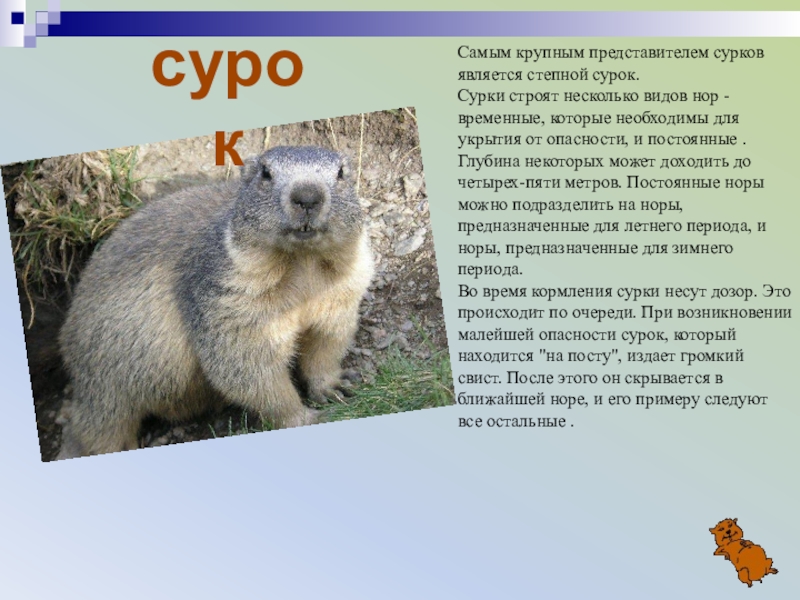Click the line "четырех-пяти метров. Постоянные норы"

pos(611,183)
